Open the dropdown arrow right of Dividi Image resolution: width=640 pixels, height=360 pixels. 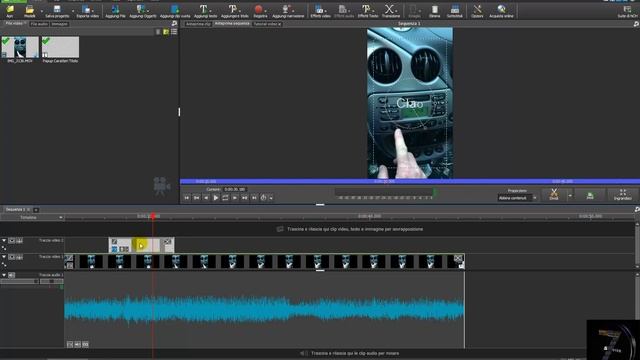[x=570, y=196]
